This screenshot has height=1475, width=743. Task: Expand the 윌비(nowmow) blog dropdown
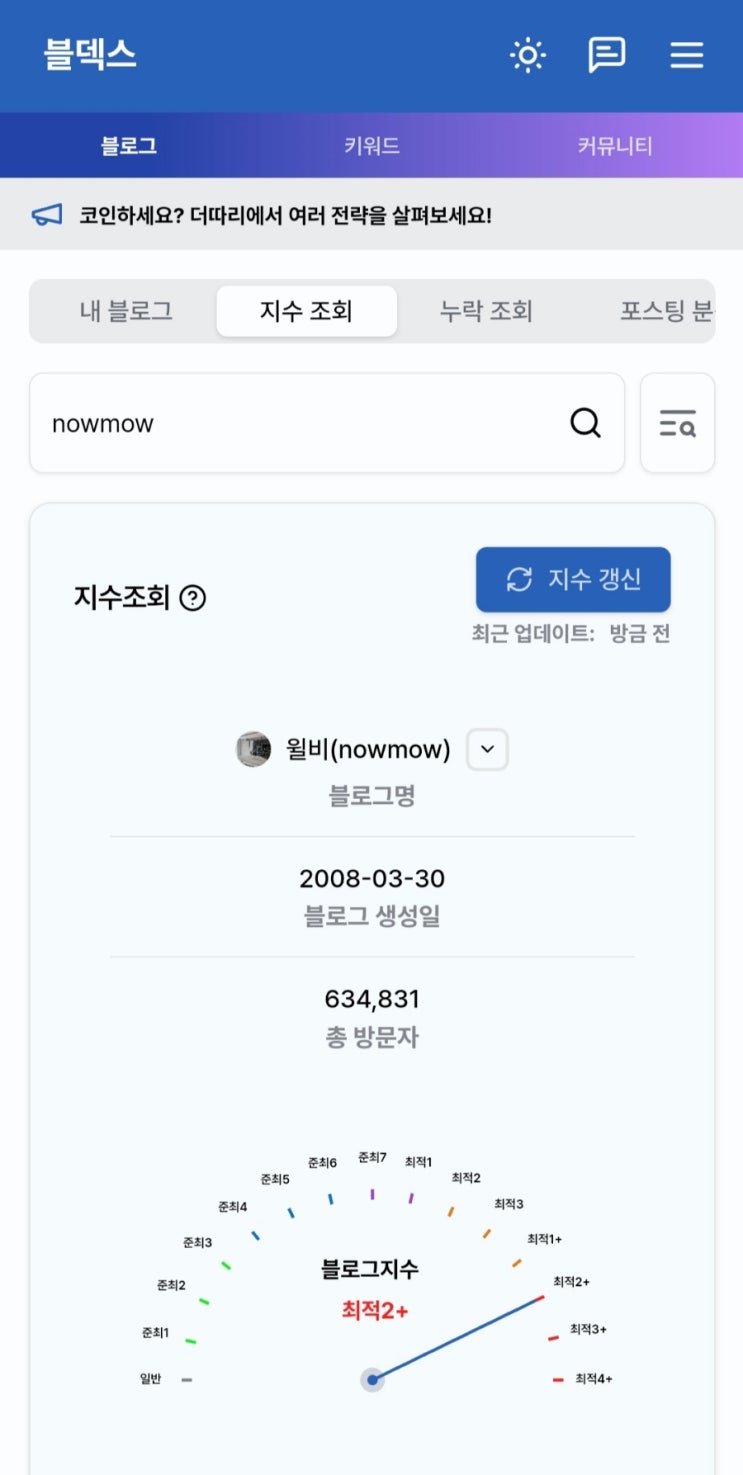pos(488,749)
